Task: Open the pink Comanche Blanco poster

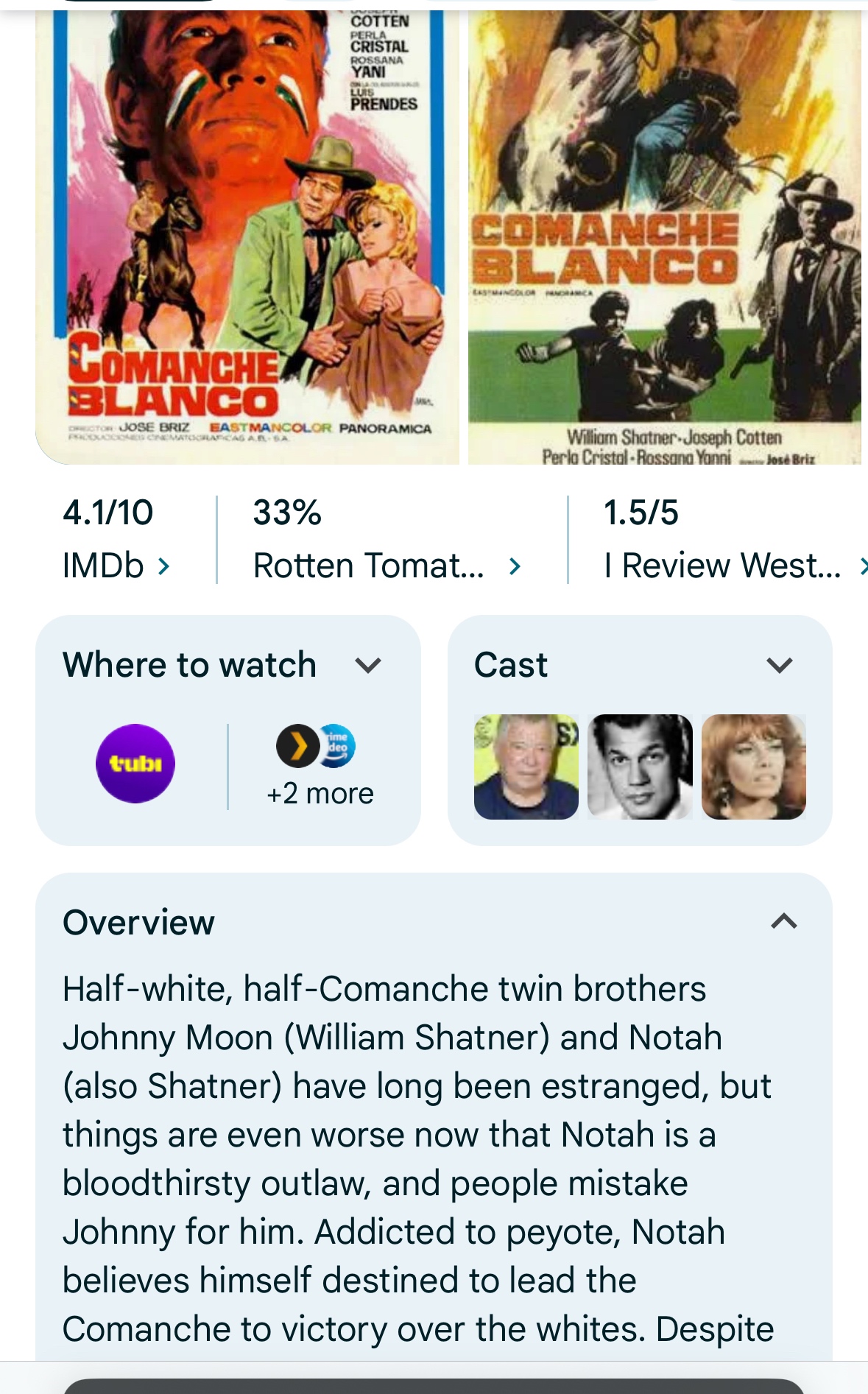Action: pos(247,236)
